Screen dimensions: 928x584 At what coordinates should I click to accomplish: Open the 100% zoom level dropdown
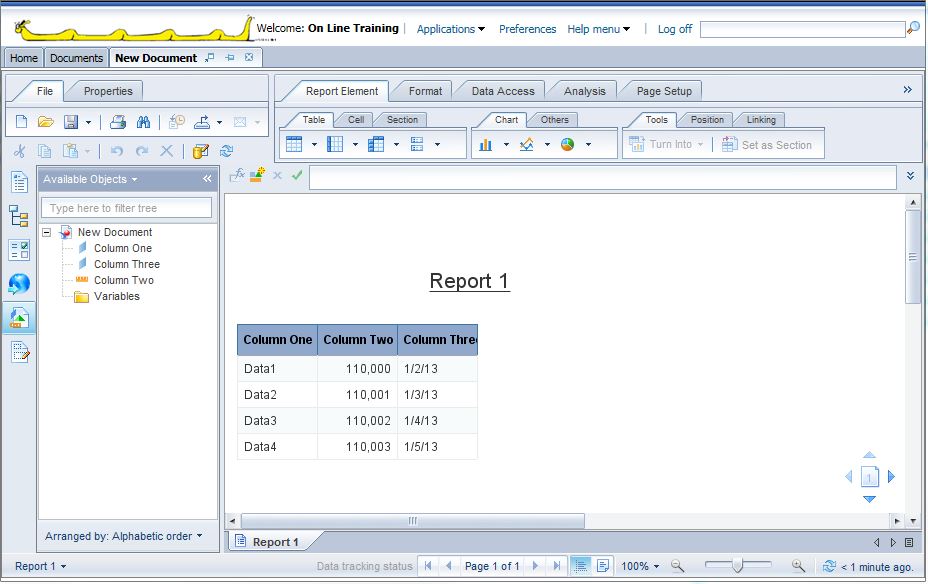640,566
